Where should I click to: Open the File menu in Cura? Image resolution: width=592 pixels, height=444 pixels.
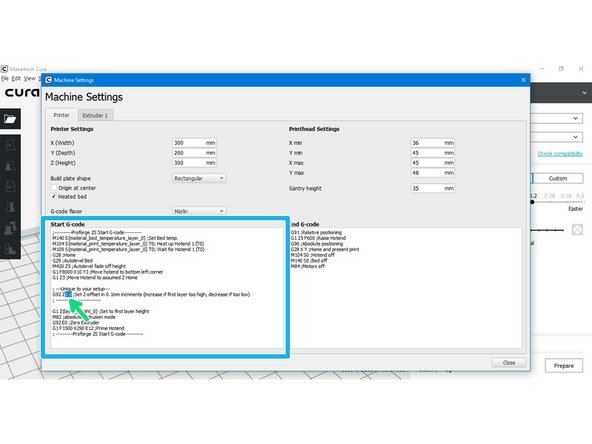click(5, 79)
